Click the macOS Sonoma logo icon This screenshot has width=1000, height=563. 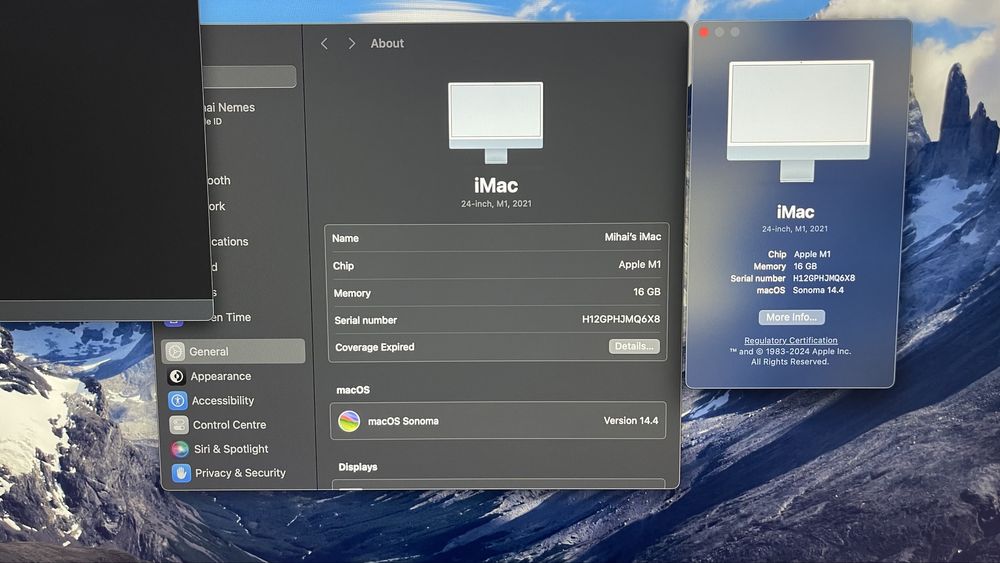tap(349, 421)
